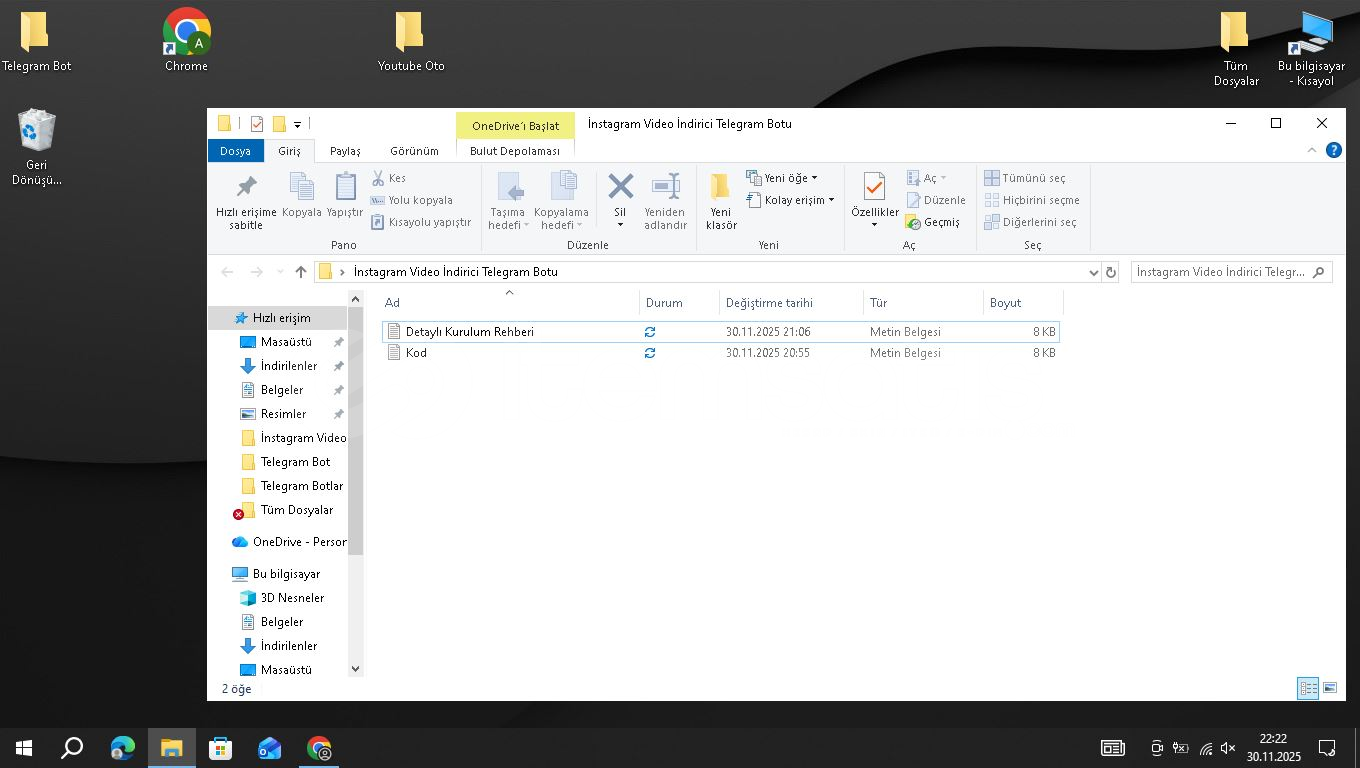1360x768 pixels.
Task: Switch to the Paylaş ribbon tab
Action: [345, 151]
